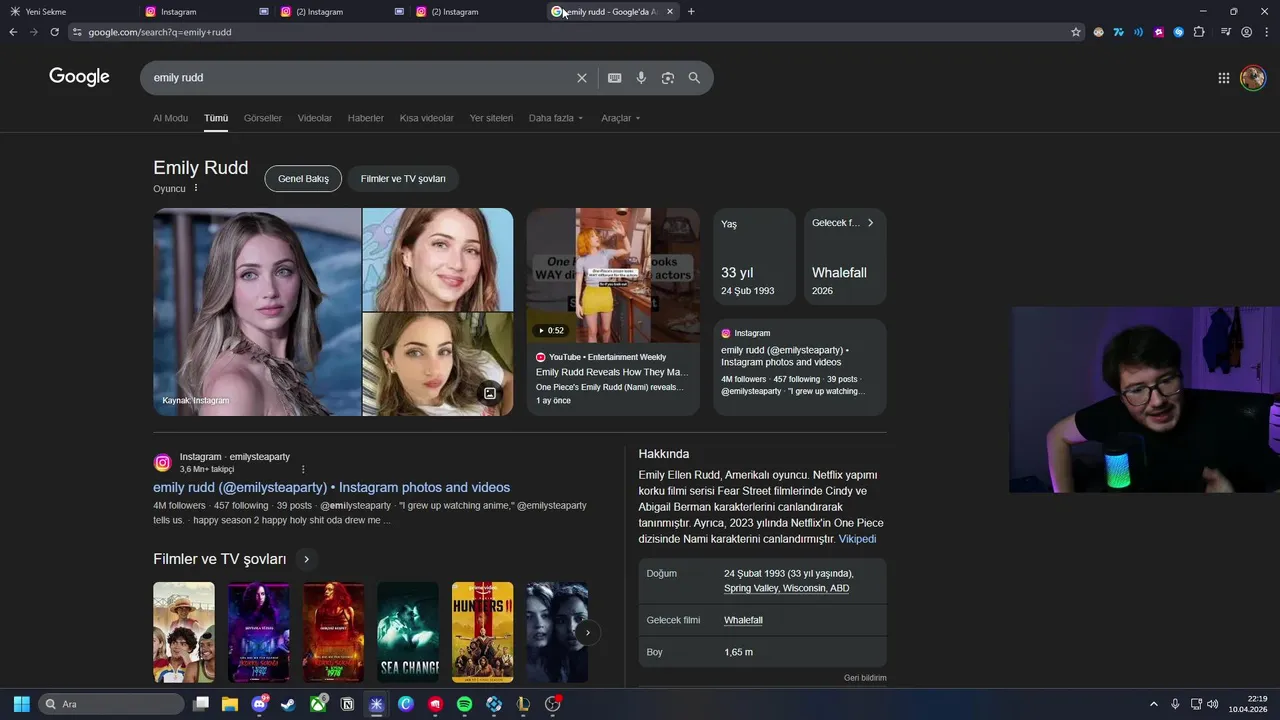1280x720 pixels.
Task: Open the Vikipedi link
Action: [857, 539]
